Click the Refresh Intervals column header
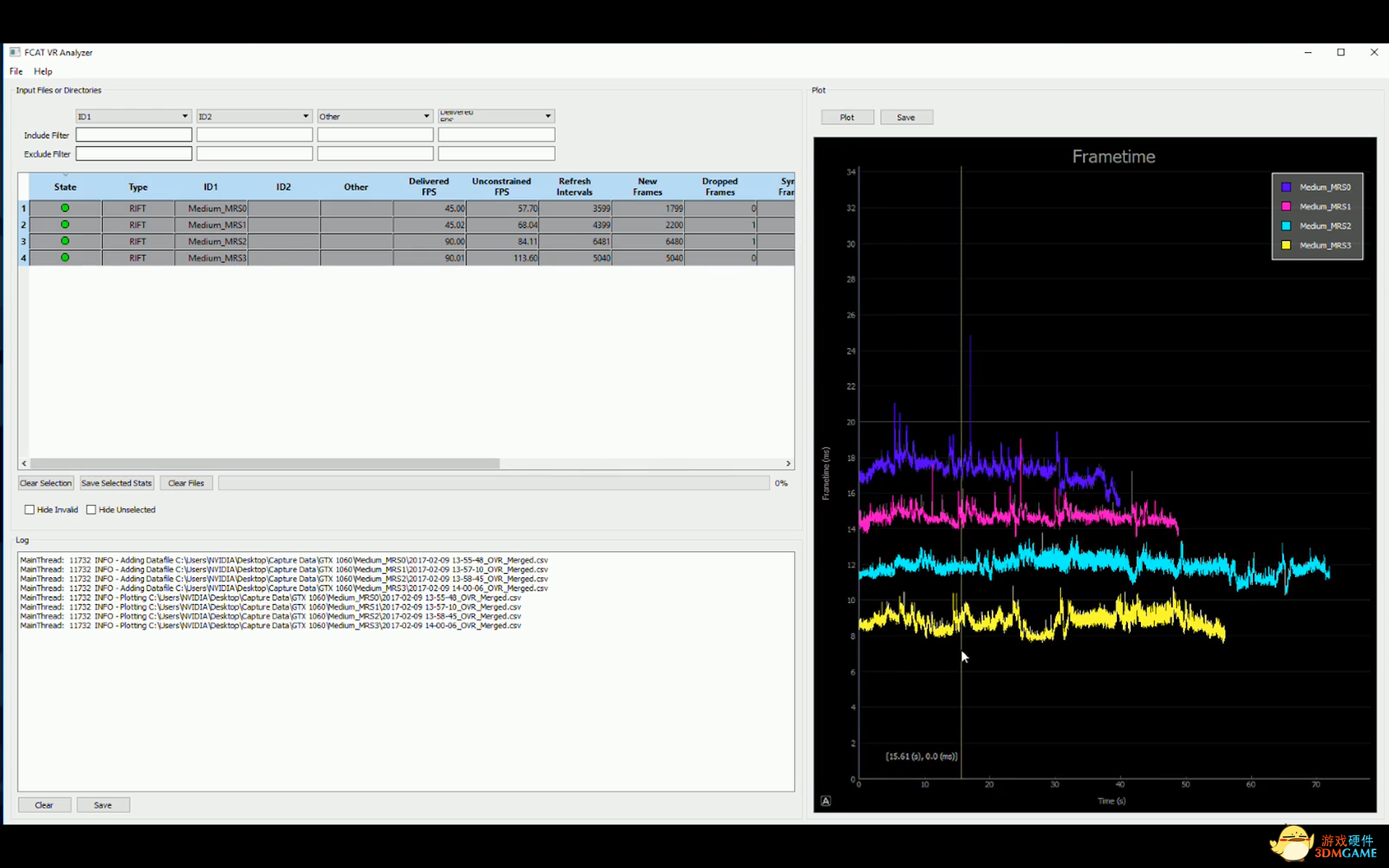The width and height of the screenshot is (1389, 868). pyautogui.click(x=575, y=187)
